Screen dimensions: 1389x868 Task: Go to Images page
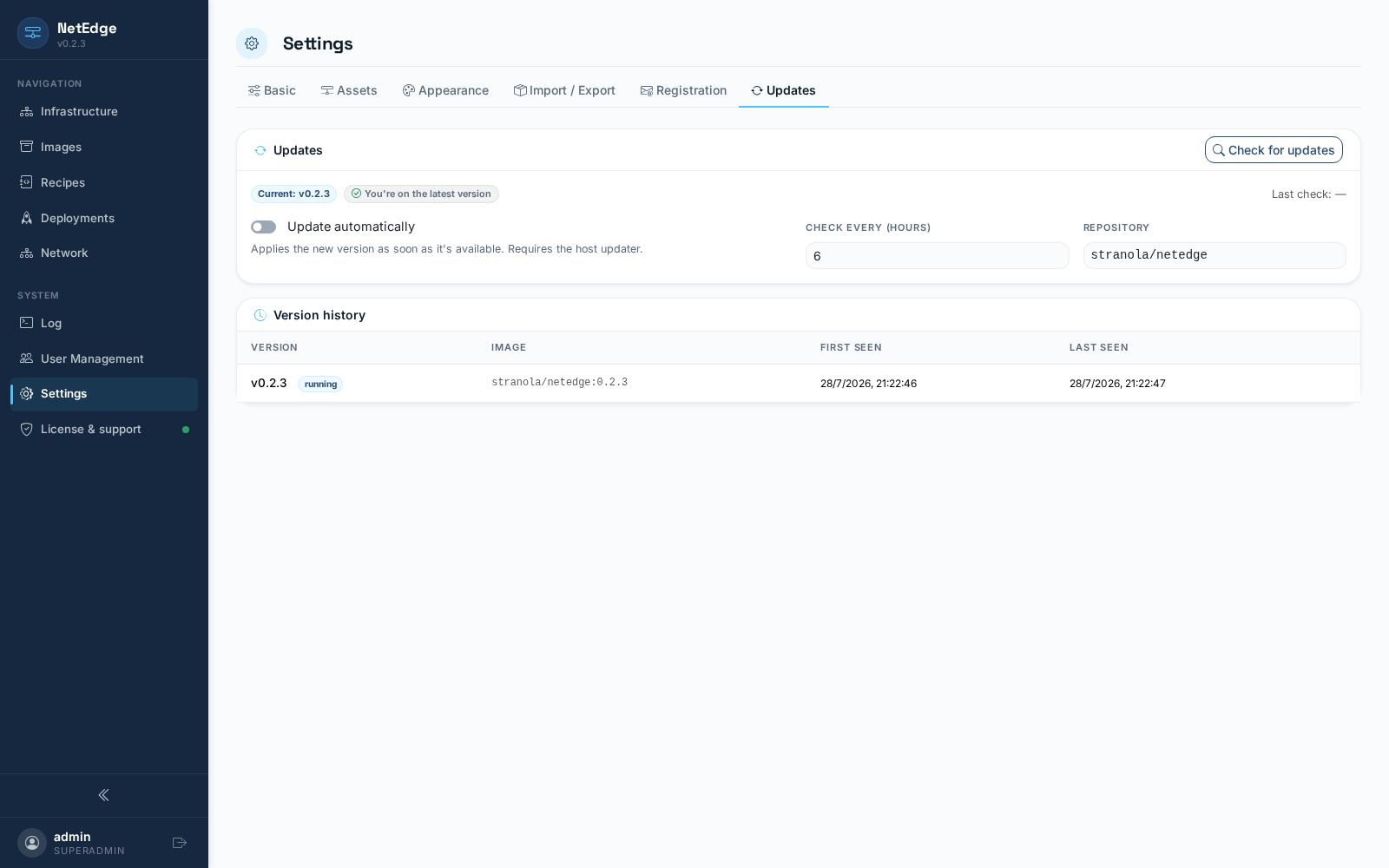pos(104,147)
